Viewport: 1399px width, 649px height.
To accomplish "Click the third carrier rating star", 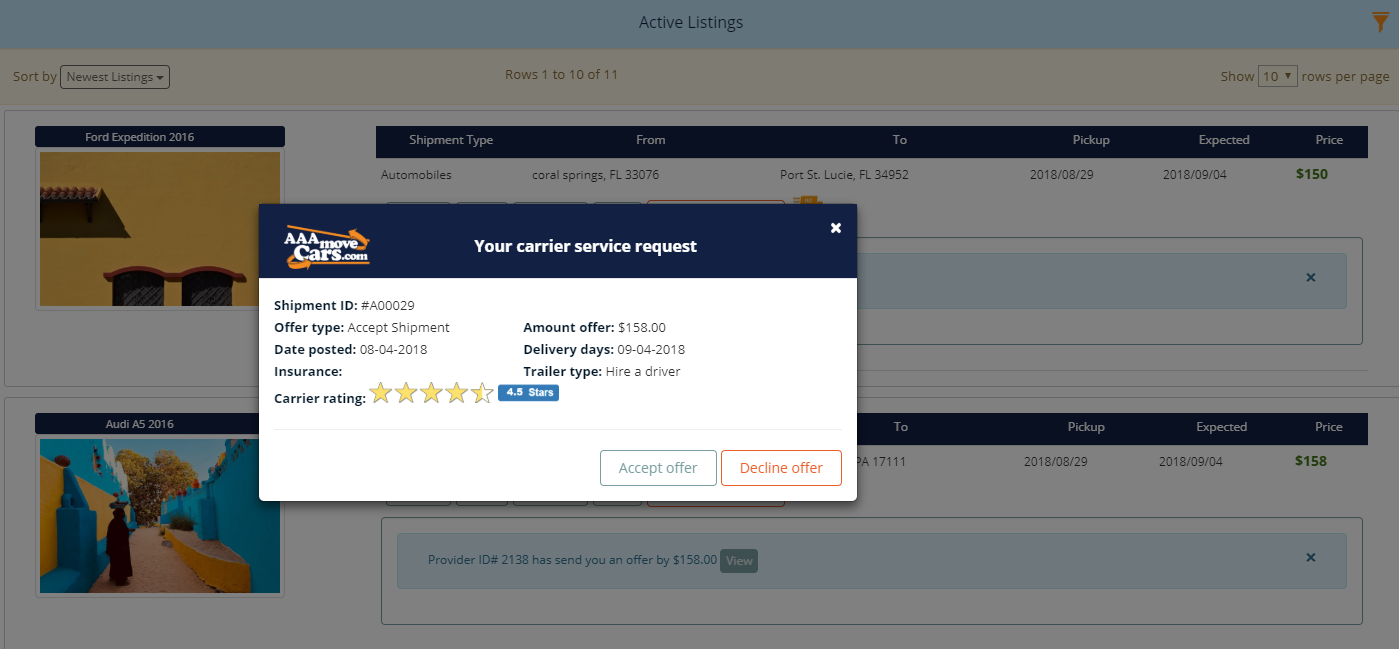I will click(431, 394).
